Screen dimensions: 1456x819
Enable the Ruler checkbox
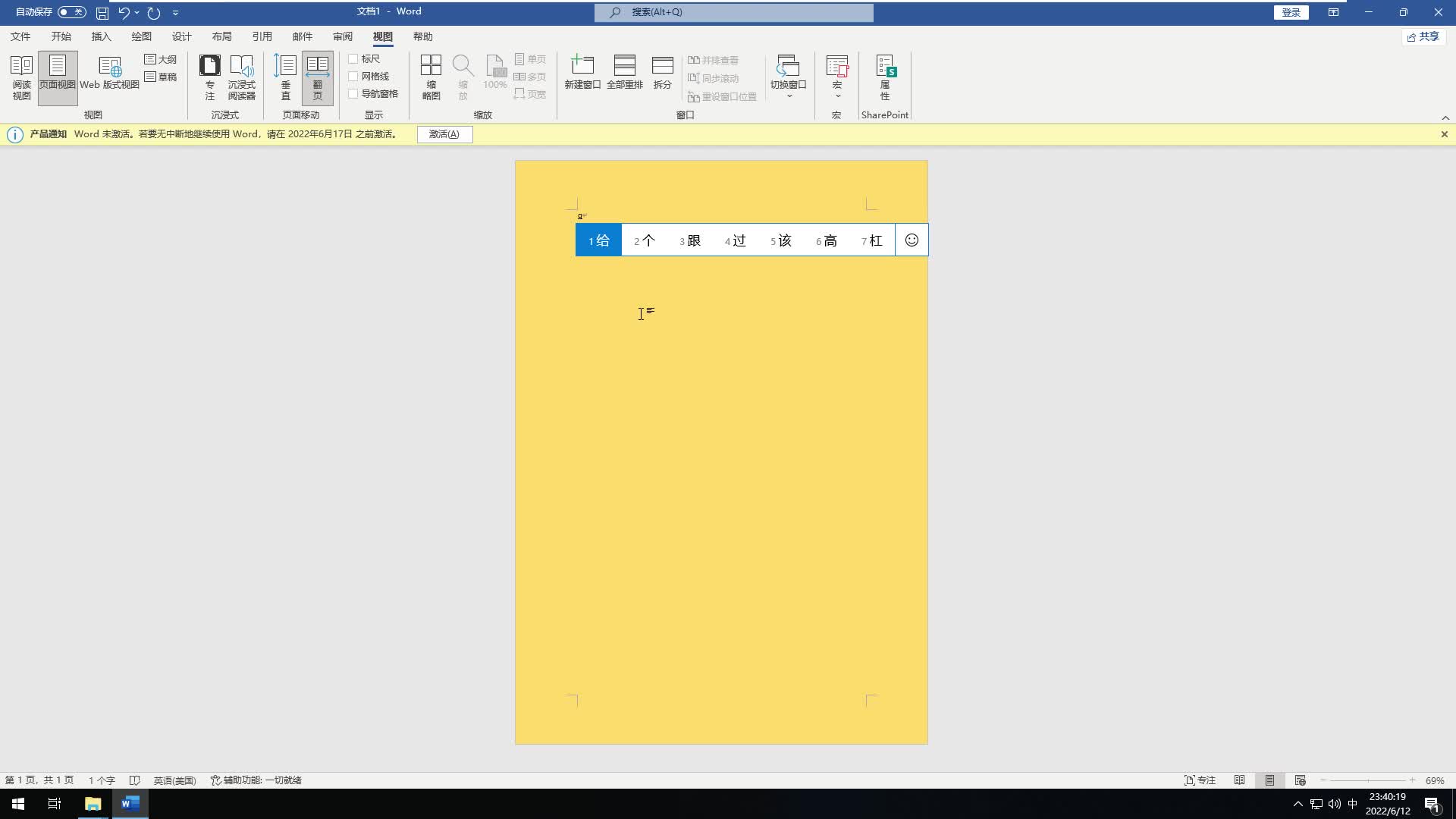click(353, 59)
